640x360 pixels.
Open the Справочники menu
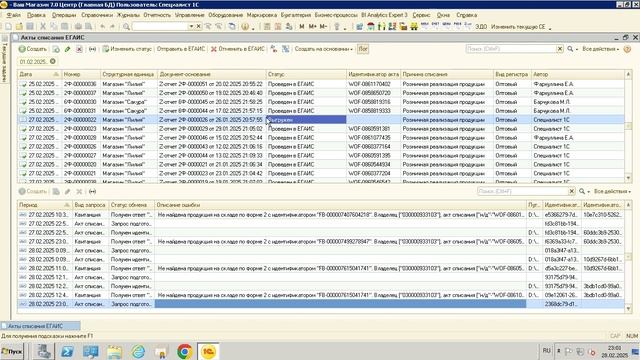coord(97,15)
